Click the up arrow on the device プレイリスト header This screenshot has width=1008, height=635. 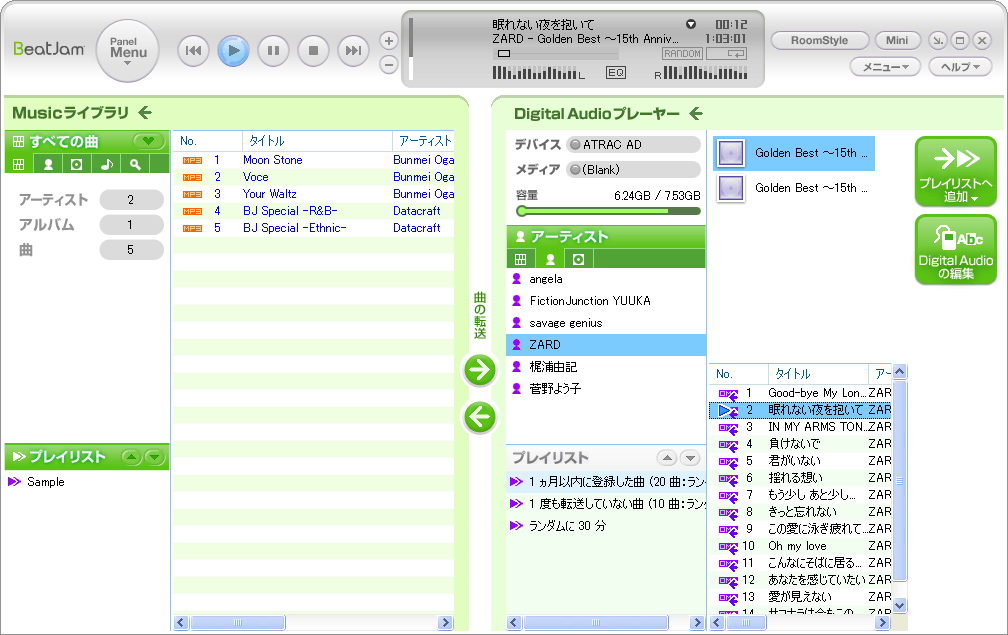click(x=667, y=458)
